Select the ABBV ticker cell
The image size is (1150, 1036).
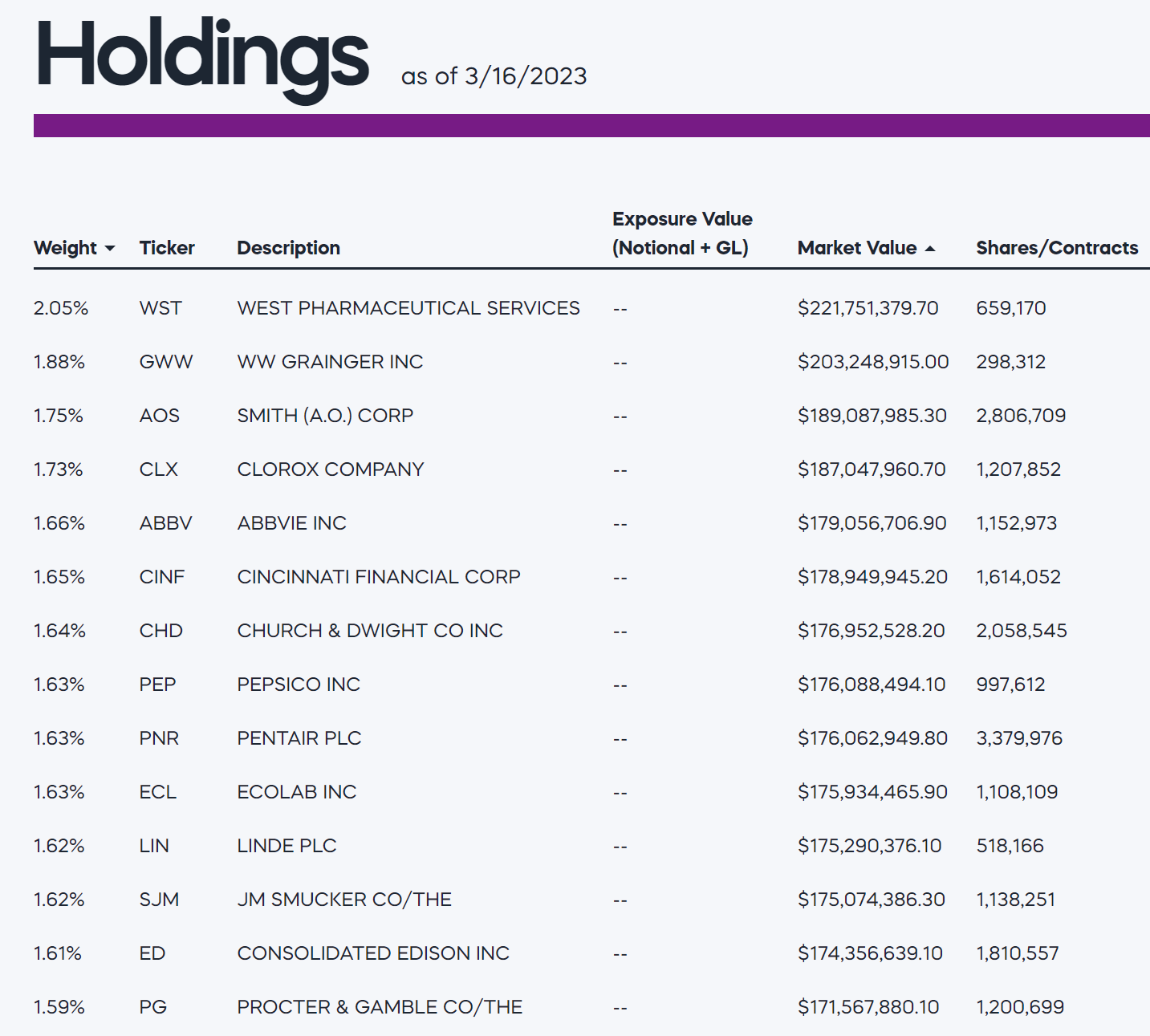coord(166,523)
